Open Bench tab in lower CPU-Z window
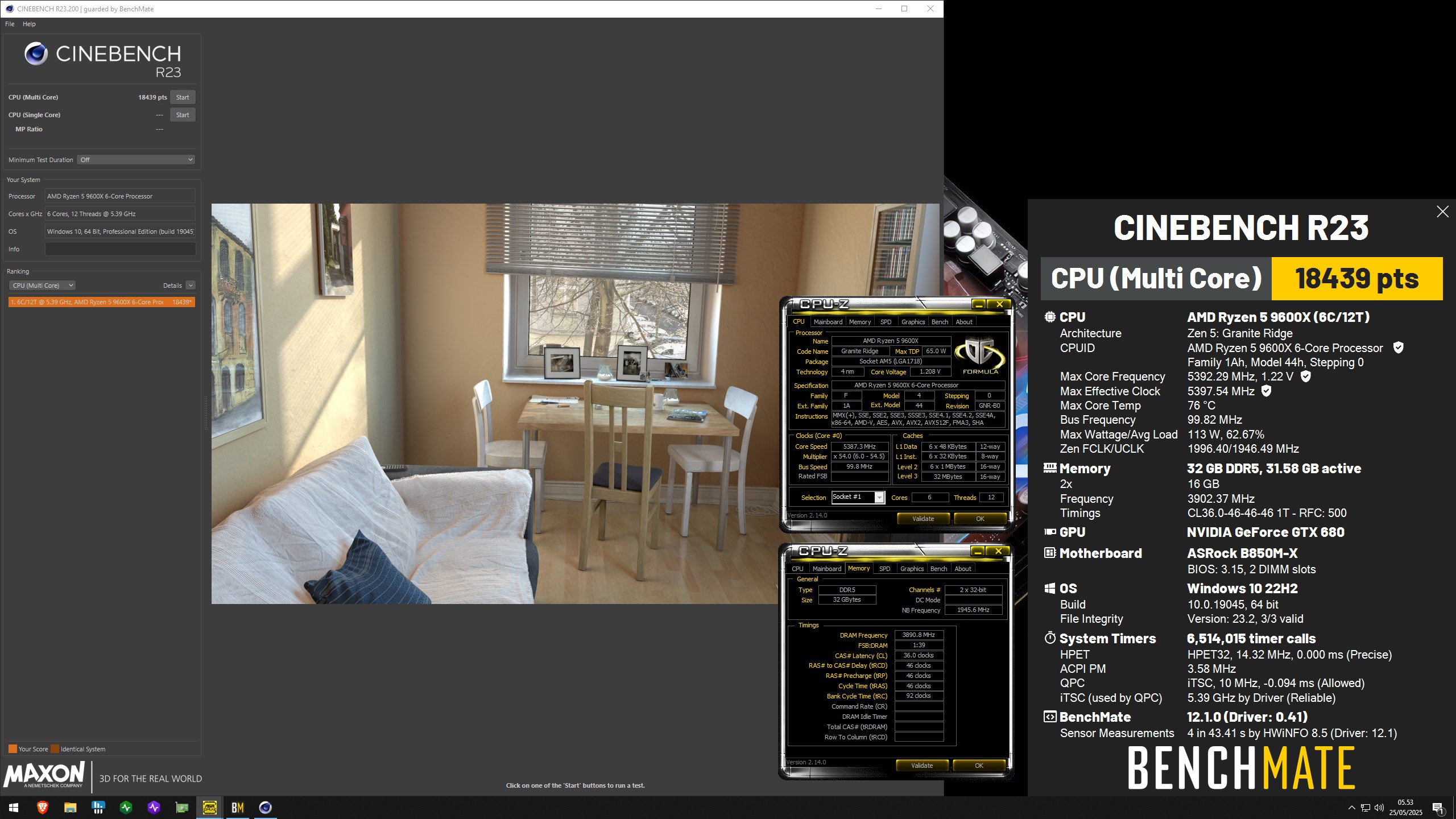 click(938, 569)
